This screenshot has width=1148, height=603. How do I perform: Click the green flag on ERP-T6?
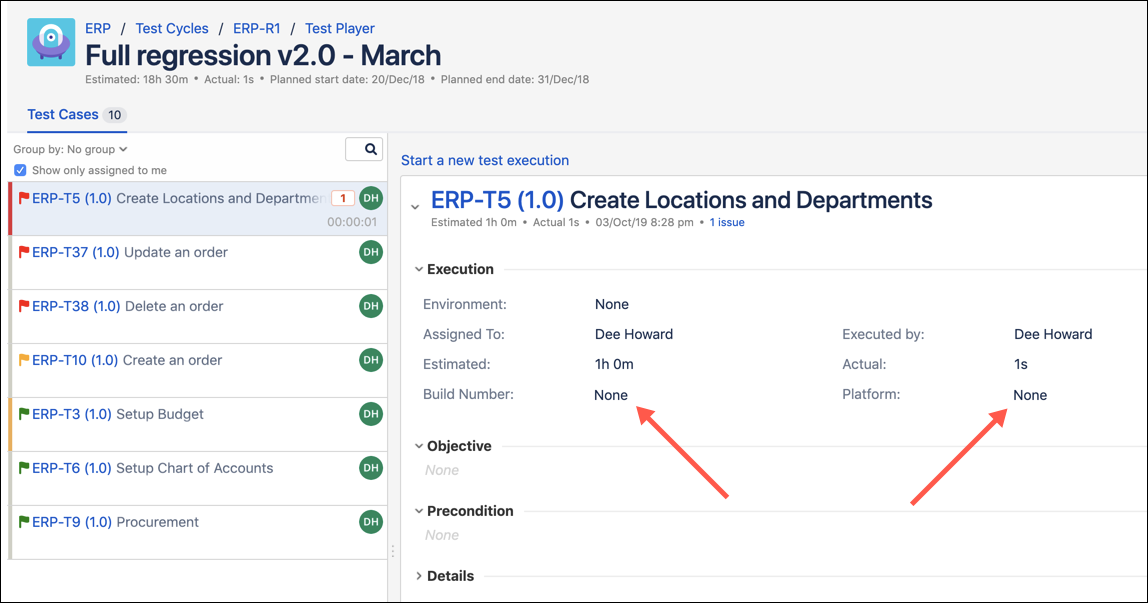[24, 468]
